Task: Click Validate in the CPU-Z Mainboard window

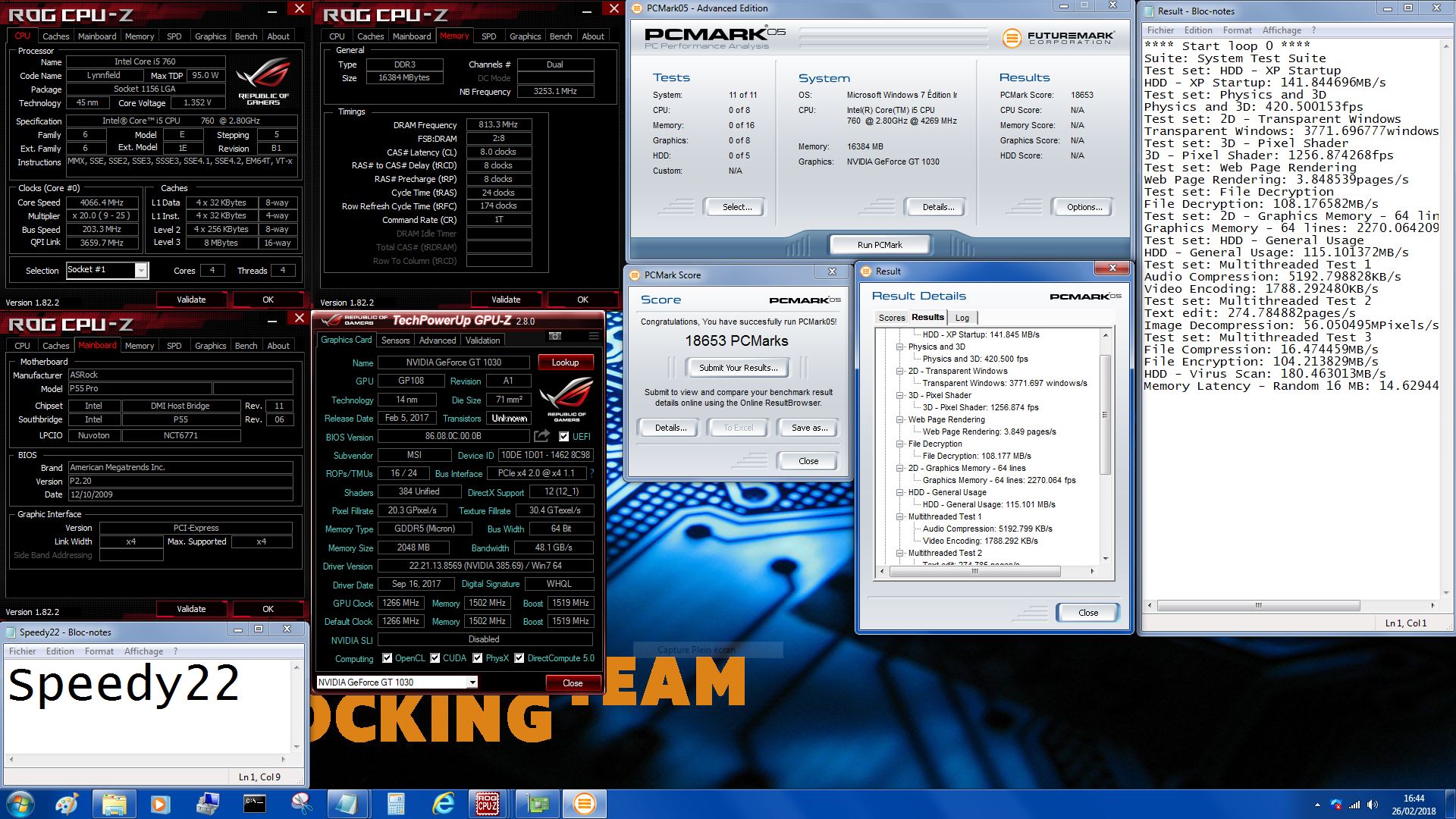Action: (x=191, y=609)
